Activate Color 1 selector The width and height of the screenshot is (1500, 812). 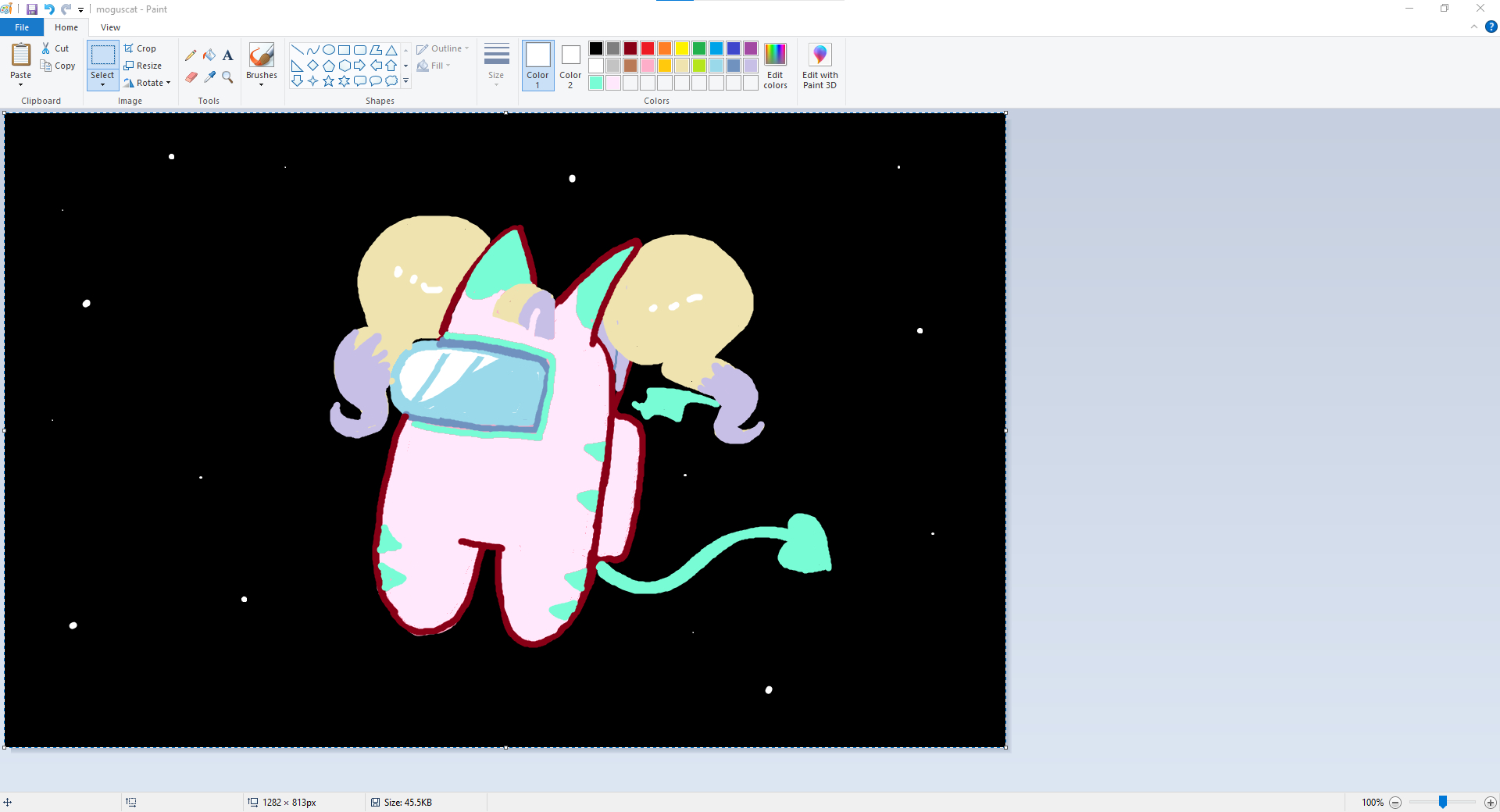tap(537, 66)
